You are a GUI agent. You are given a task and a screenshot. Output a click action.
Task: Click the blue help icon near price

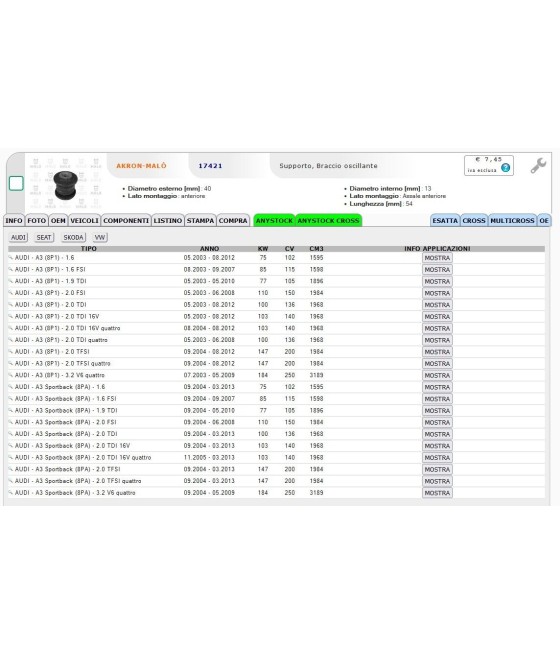click(505, 168)
